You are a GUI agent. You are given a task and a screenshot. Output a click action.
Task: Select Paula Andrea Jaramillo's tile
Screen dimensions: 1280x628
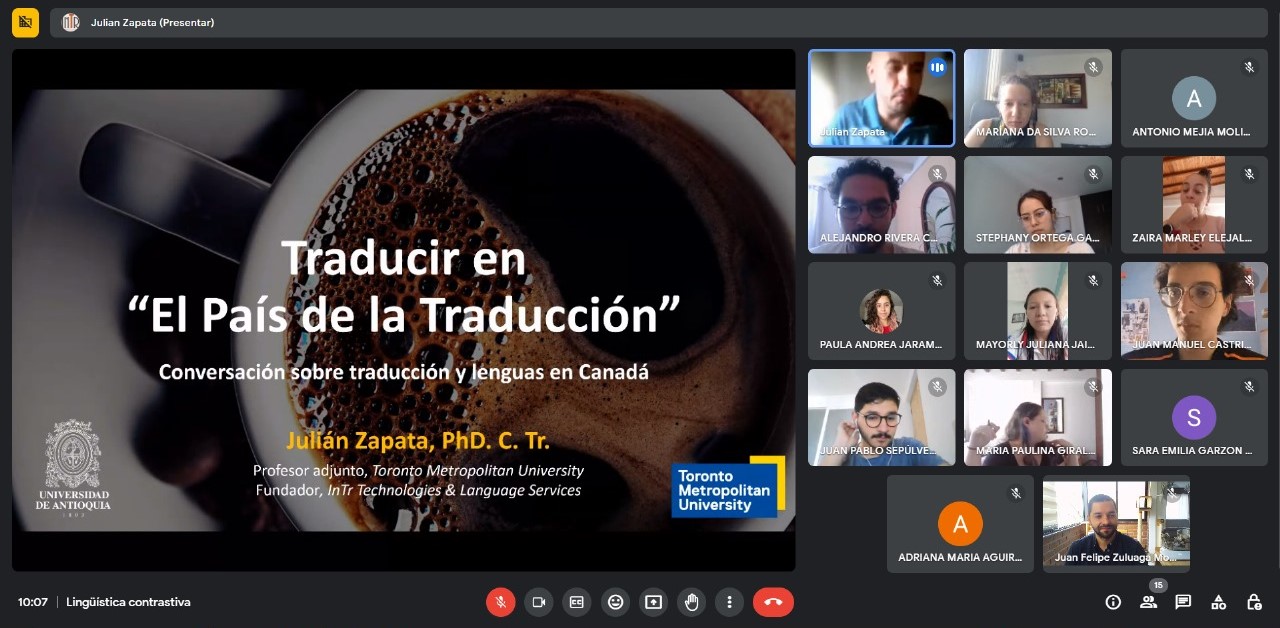[x=882, y=311]
